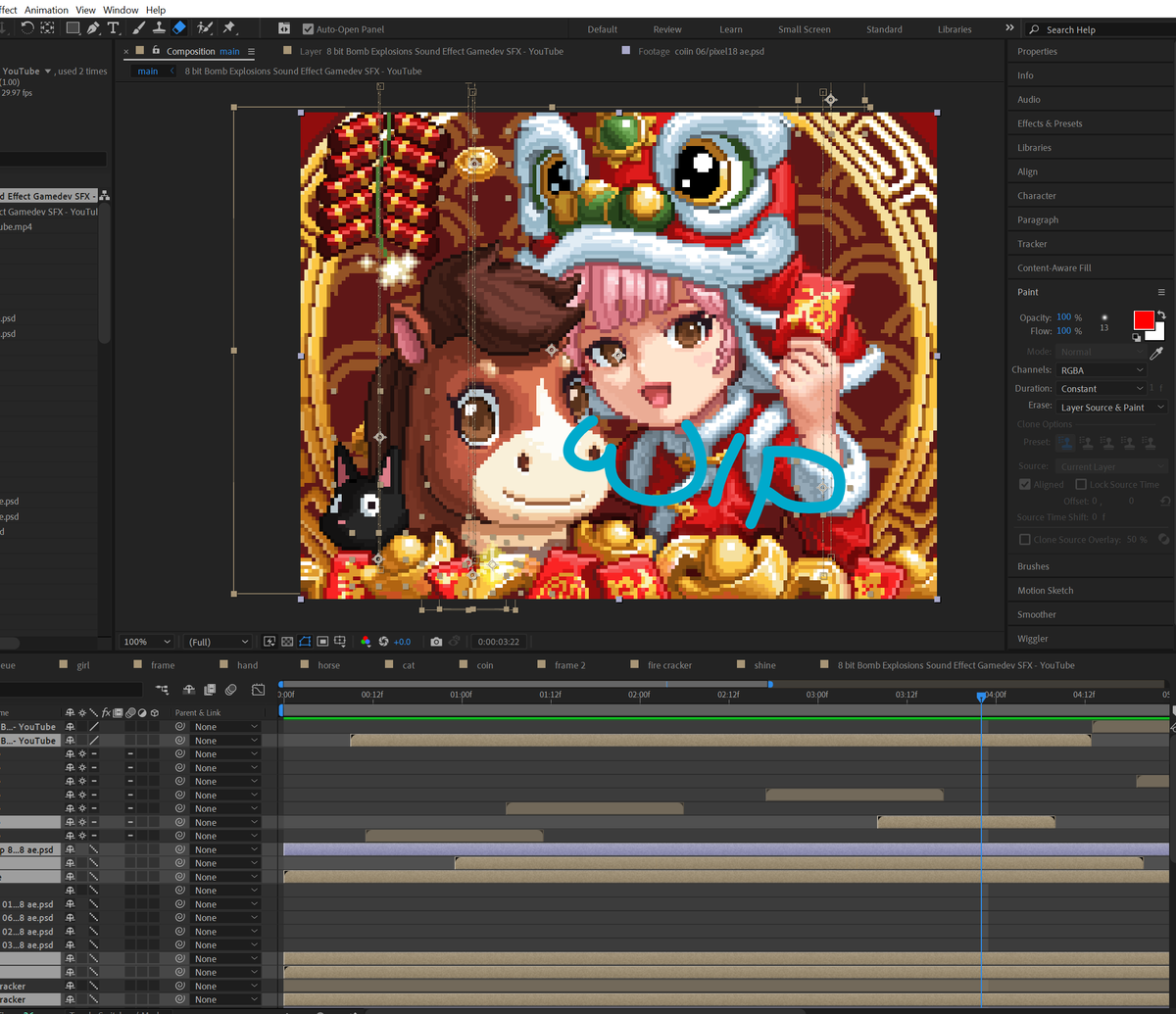Swap foreground and background paint colors
Viewport: 1176px width, 1014px height.
[x=1161, y=314]
